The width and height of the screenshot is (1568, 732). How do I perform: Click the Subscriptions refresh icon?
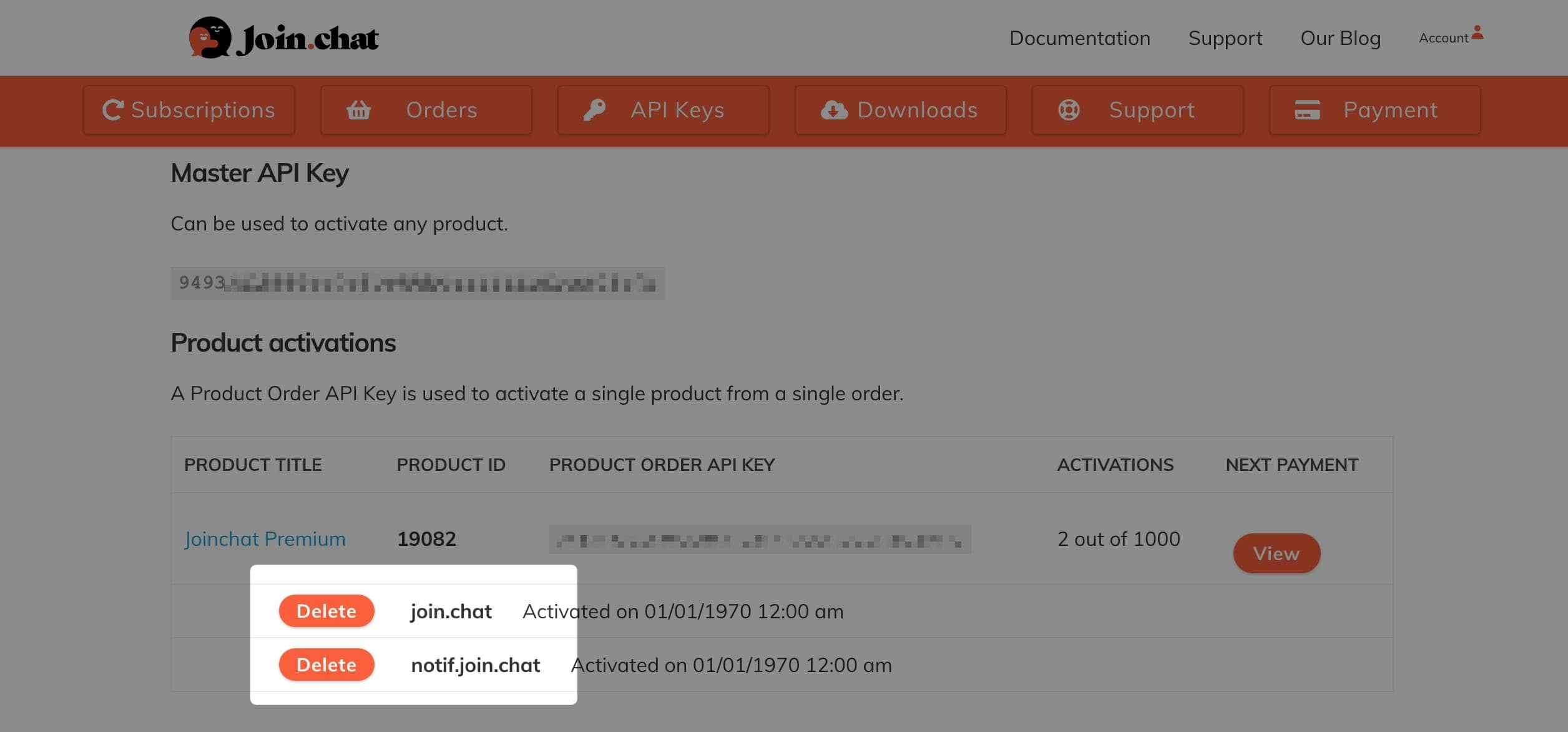(x=113, y=110)
